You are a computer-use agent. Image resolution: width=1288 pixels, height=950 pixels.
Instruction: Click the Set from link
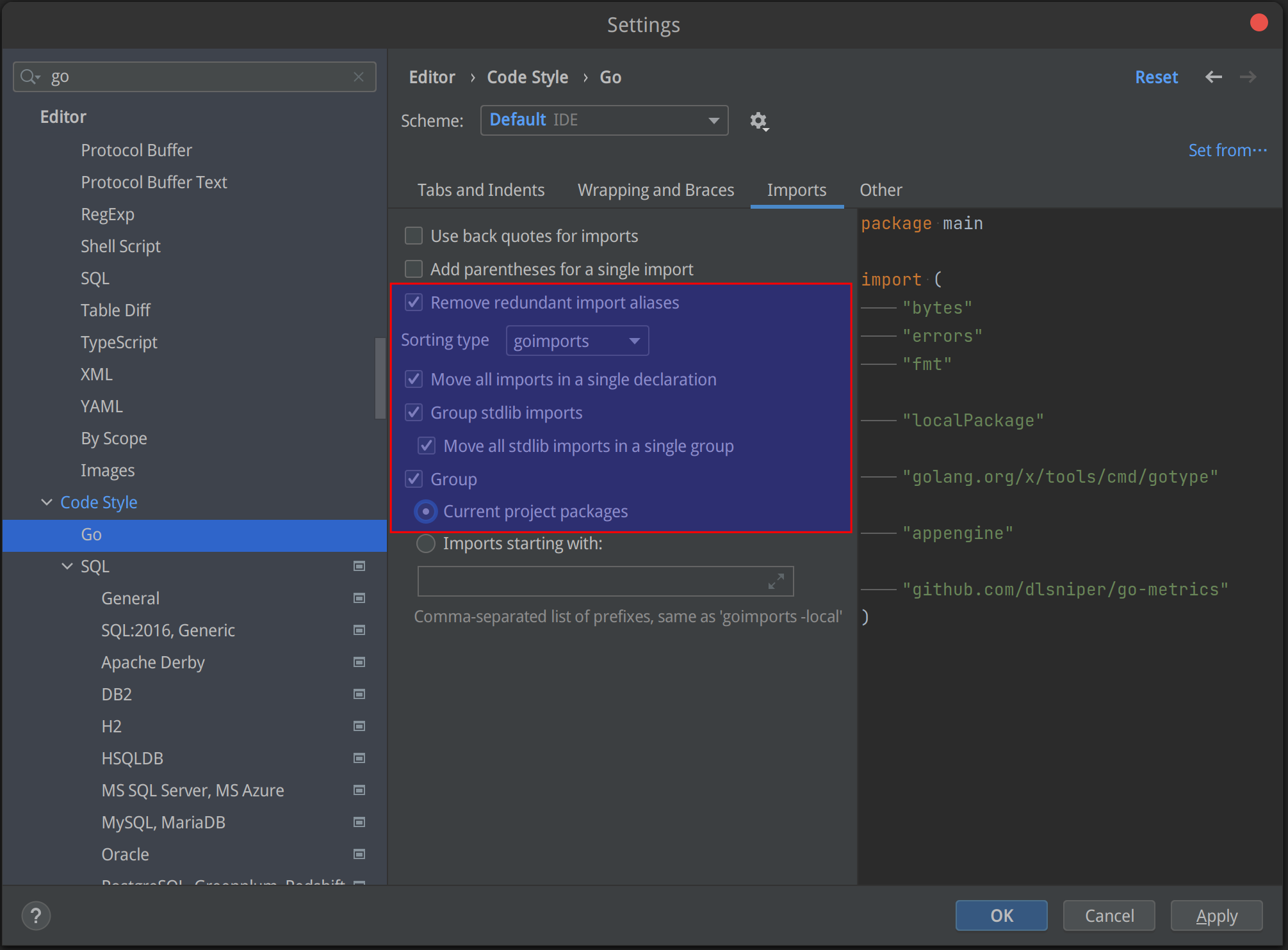(1227, 150)
